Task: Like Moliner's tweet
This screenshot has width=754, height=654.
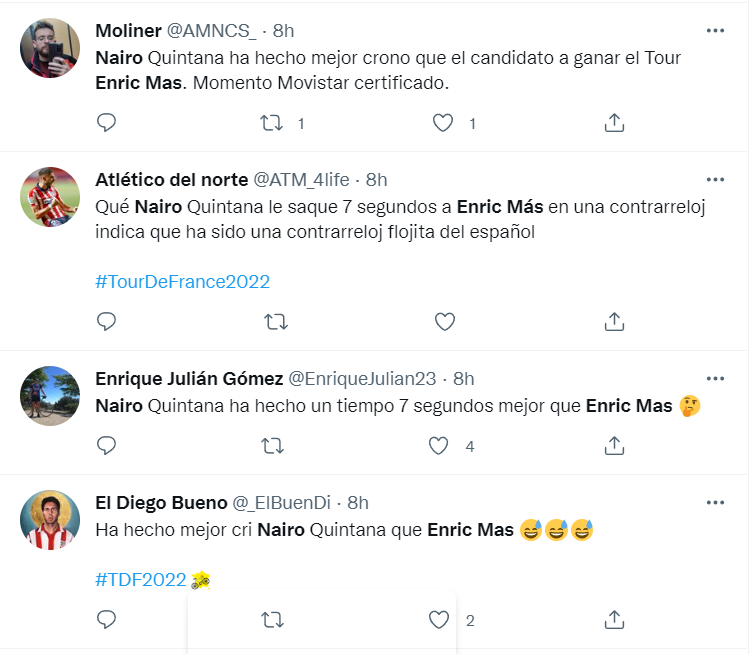Action: click(x=443, y=123)
